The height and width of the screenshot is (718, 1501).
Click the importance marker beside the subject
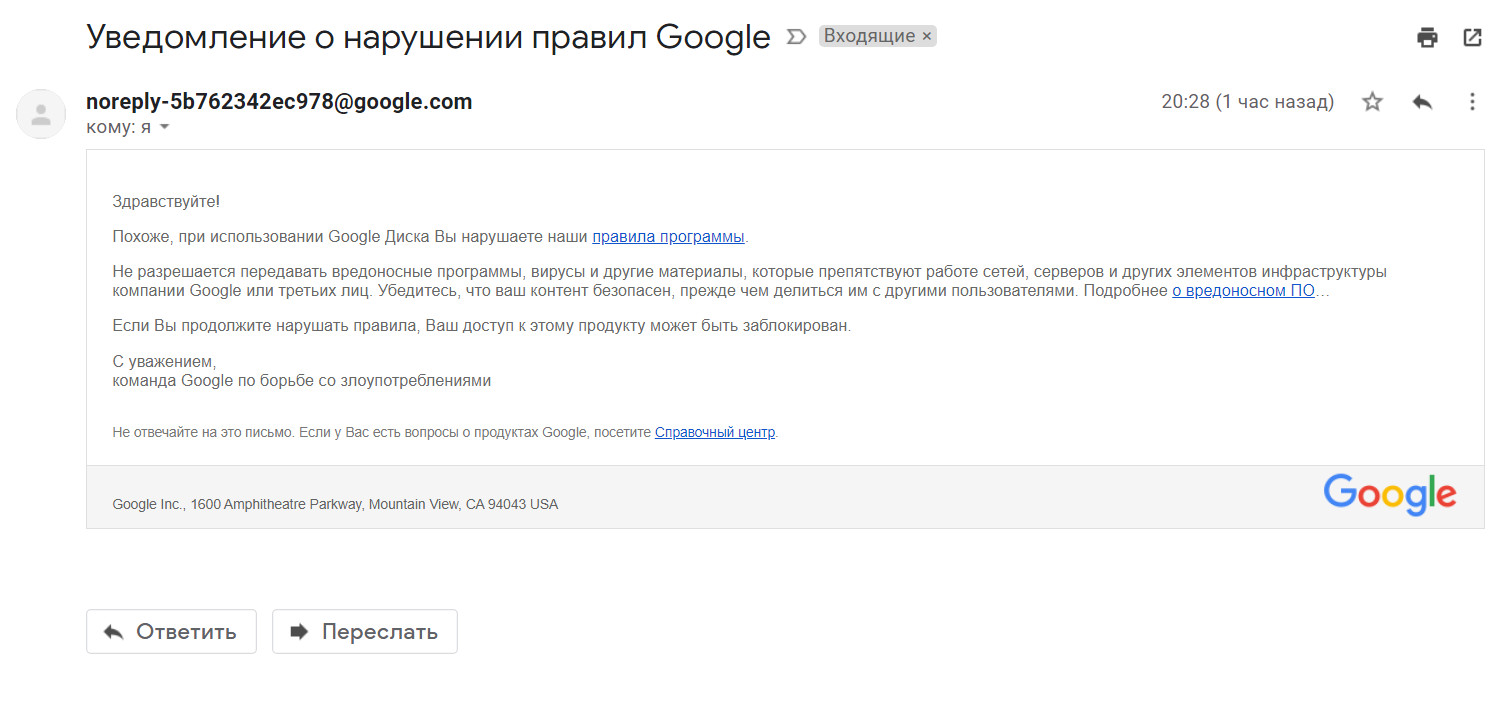(796, 37)
